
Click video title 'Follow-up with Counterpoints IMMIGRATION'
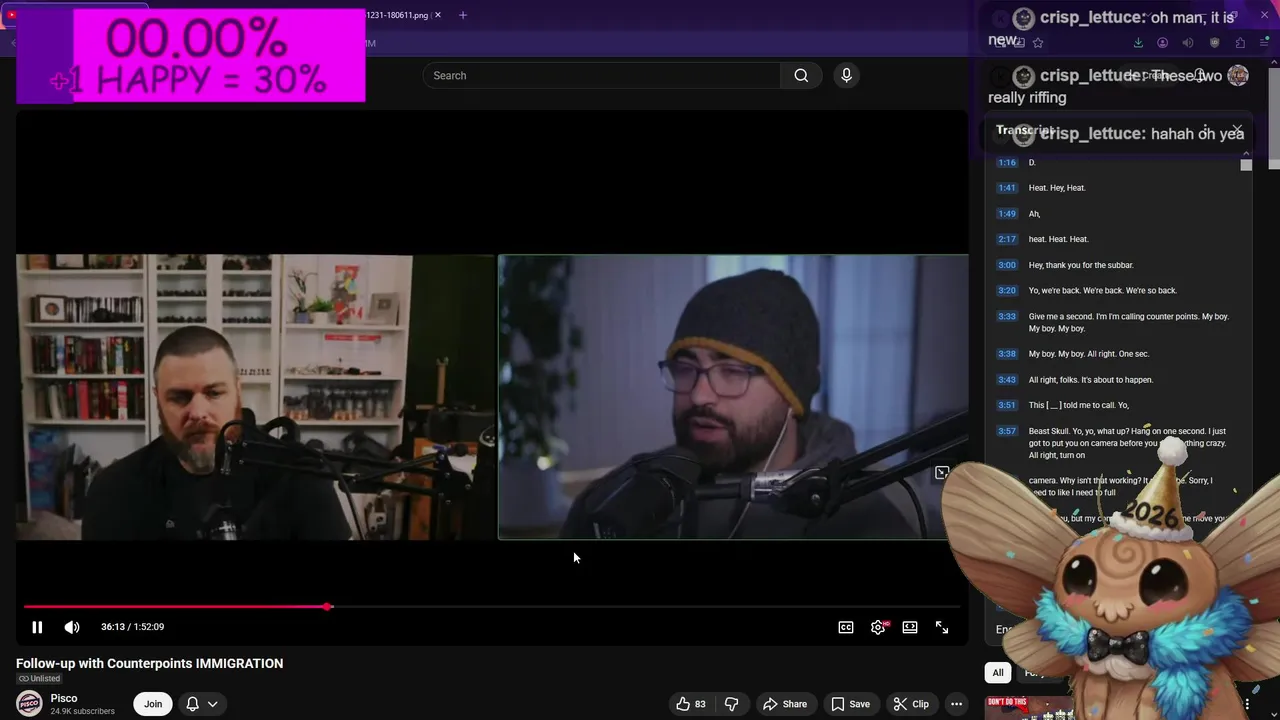(149, 663)
